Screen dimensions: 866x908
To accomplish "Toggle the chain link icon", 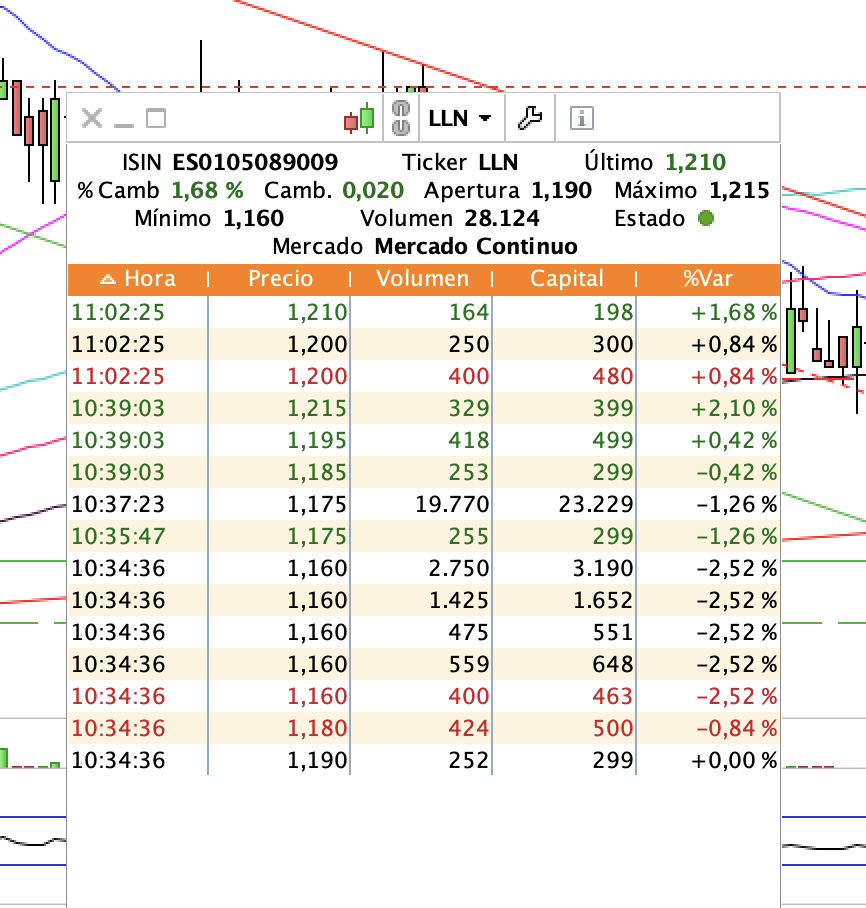I will (x=401, y=118).
